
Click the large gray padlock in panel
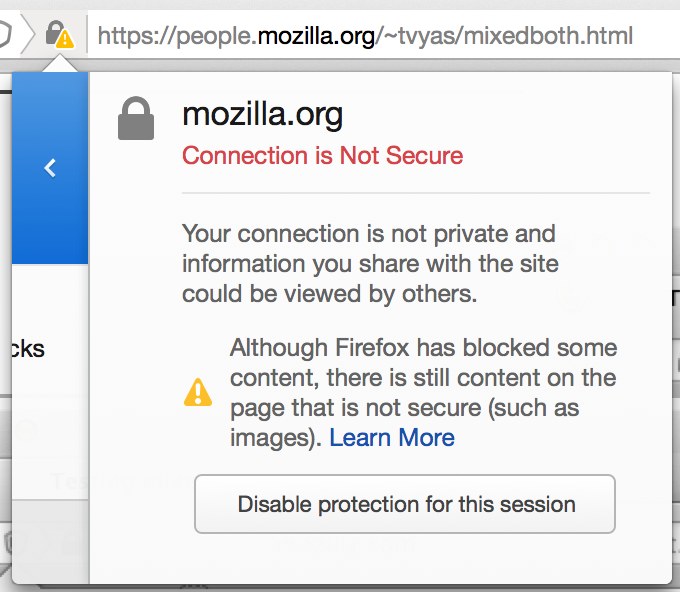(x=136, y=118)
